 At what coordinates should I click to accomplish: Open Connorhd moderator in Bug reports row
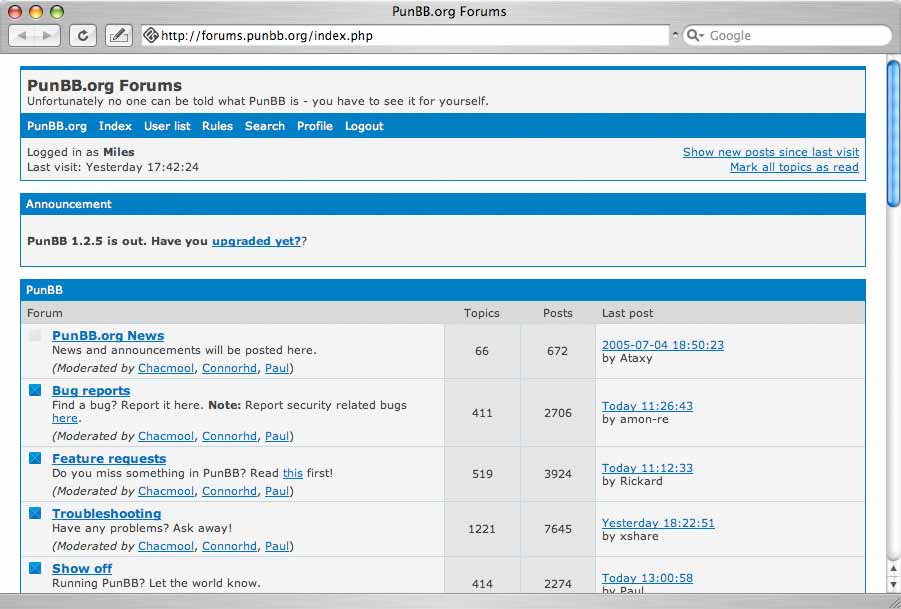[229, 437]
